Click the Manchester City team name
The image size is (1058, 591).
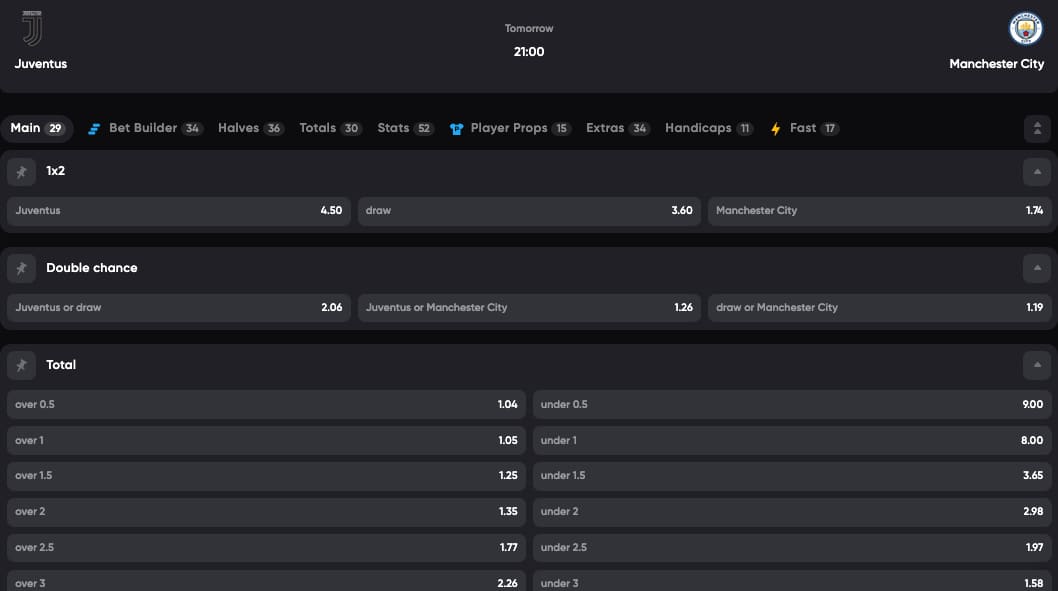point(997,64)
